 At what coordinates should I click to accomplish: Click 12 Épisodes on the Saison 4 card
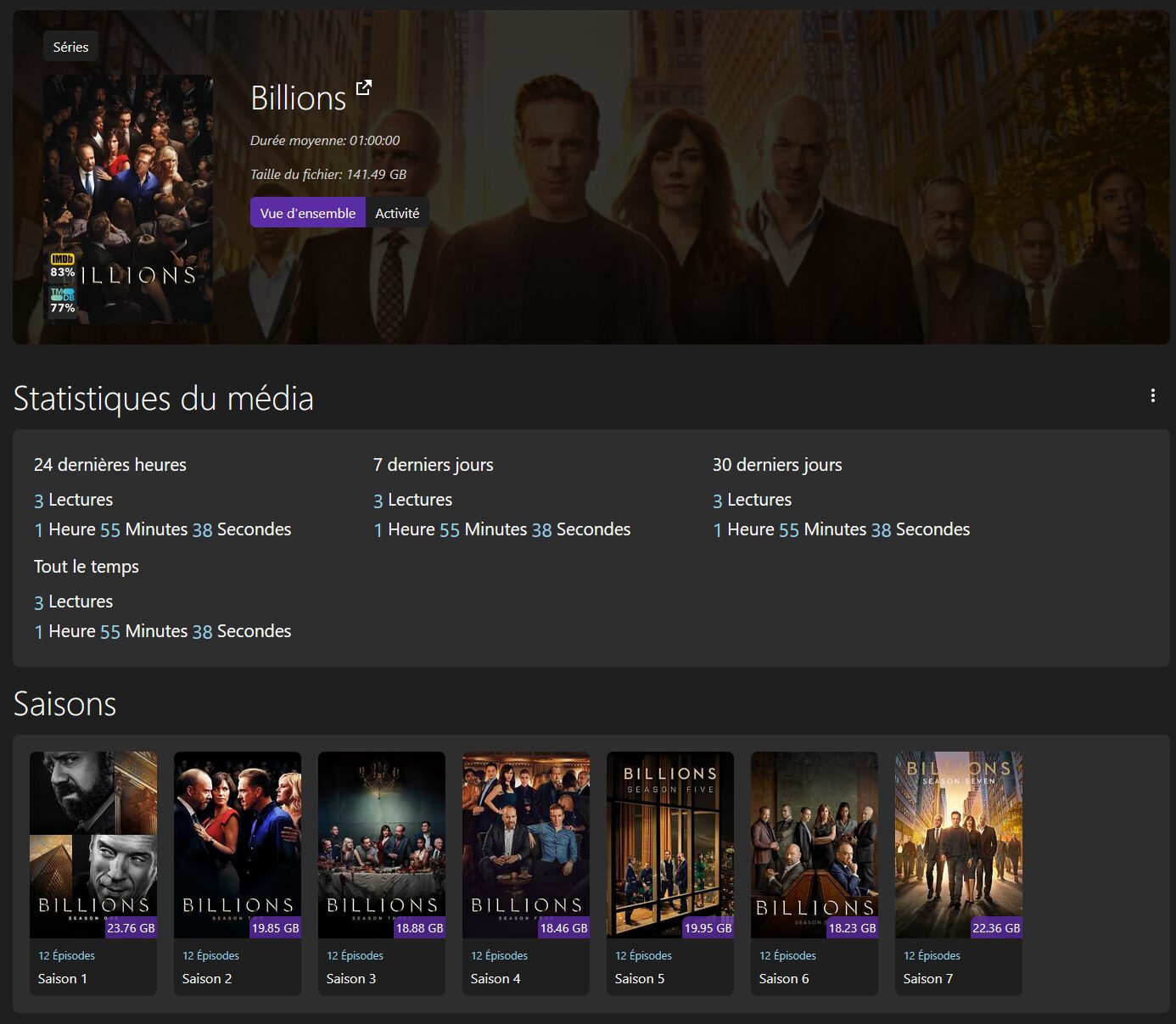499,955
